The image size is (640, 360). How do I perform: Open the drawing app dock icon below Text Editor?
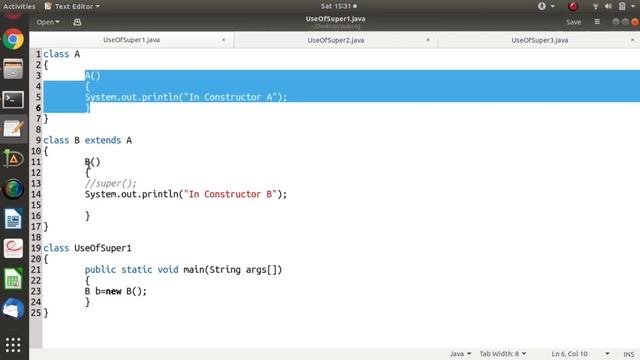[x=13, y=159]
